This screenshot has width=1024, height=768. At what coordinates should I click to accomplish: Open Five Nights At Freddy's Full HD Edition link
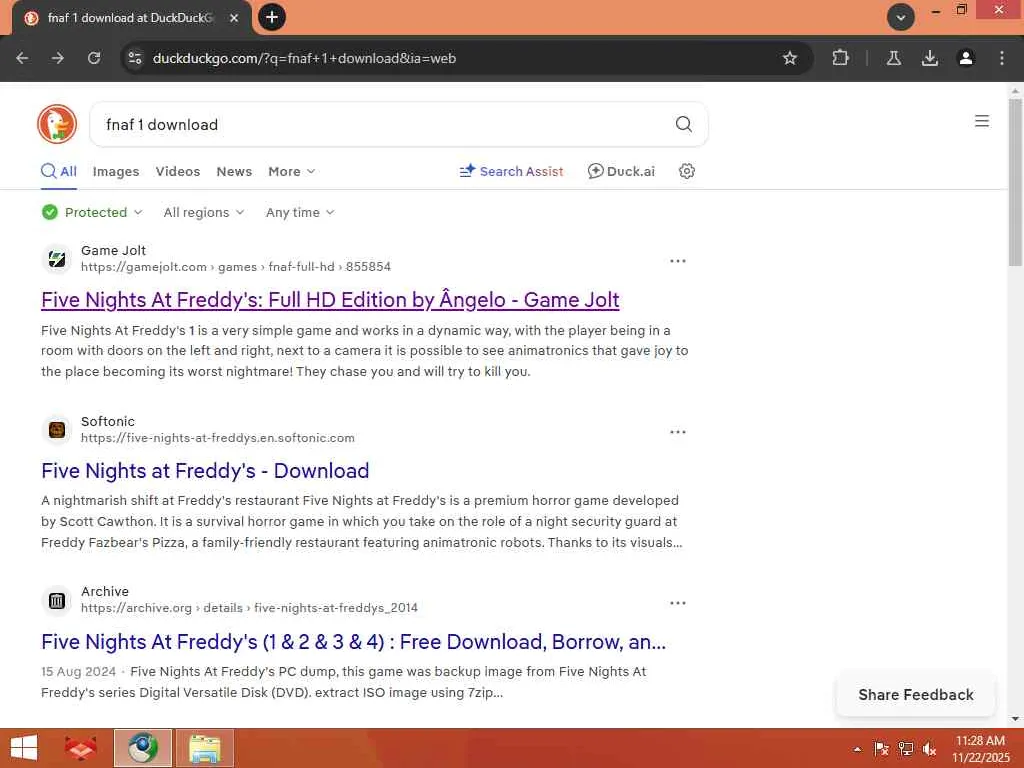tap(330, 300)
